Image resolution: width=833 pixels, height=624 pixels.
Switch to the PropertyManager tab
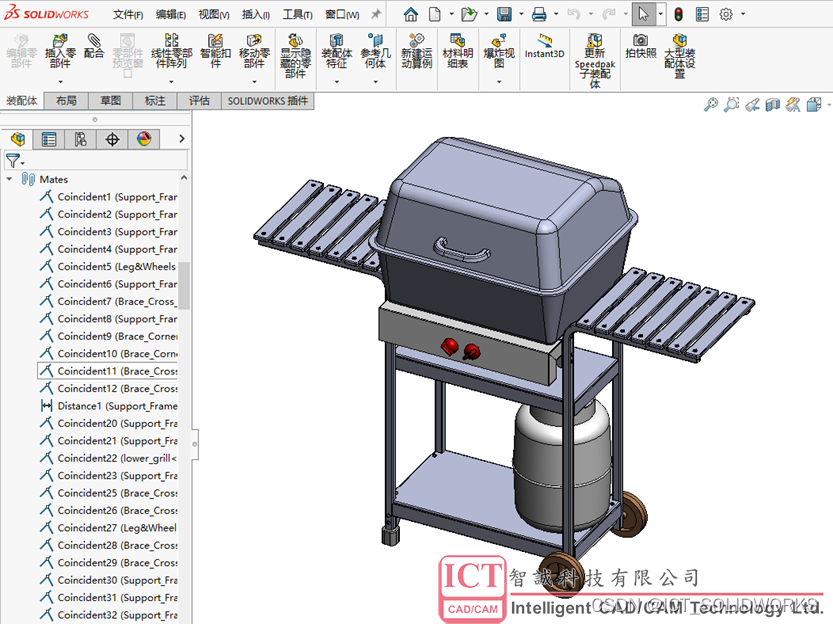pyautogui.click(x=49, y=139)
